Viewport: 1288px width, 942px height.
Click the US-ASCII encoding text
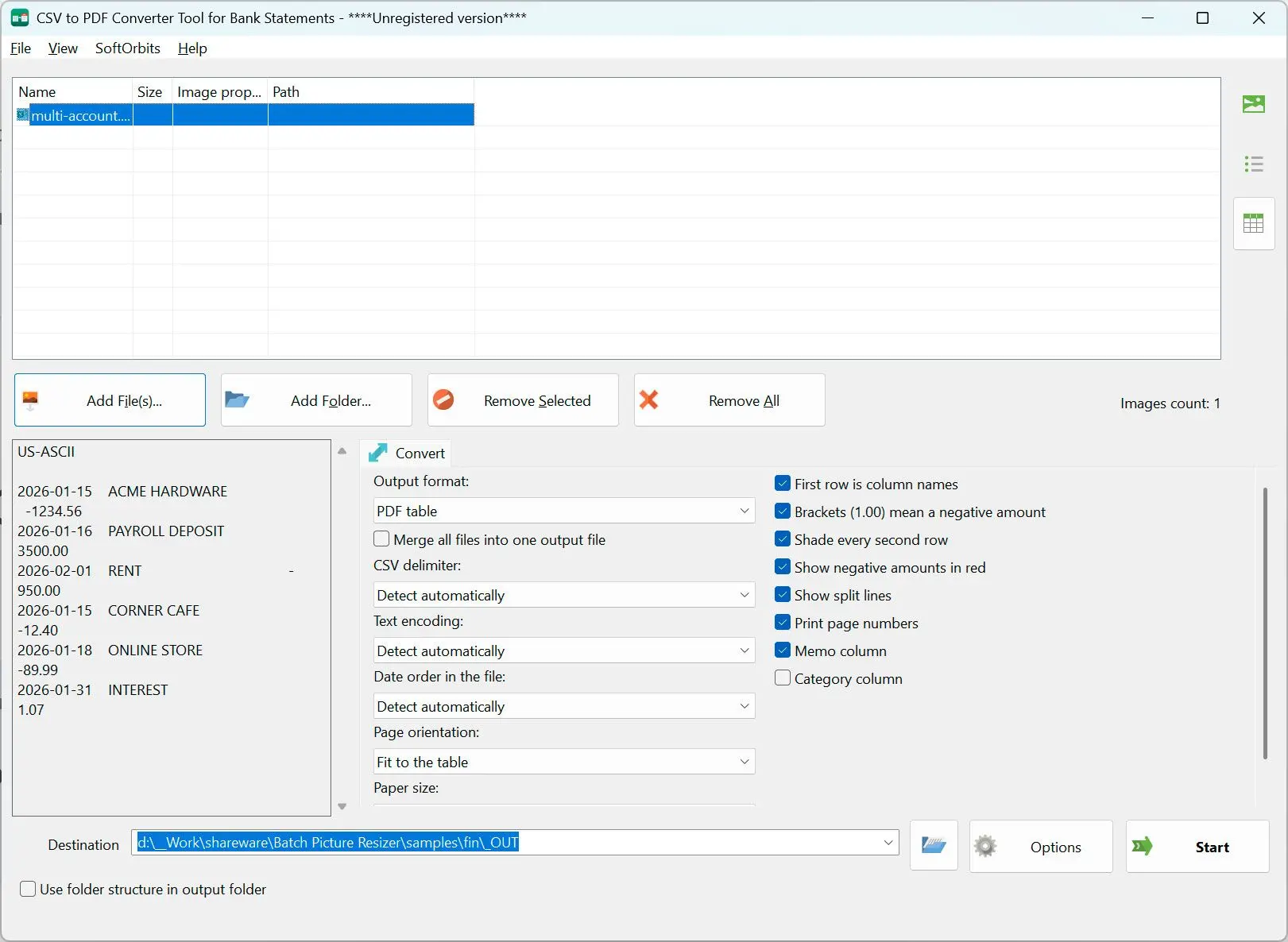point(46,451)
